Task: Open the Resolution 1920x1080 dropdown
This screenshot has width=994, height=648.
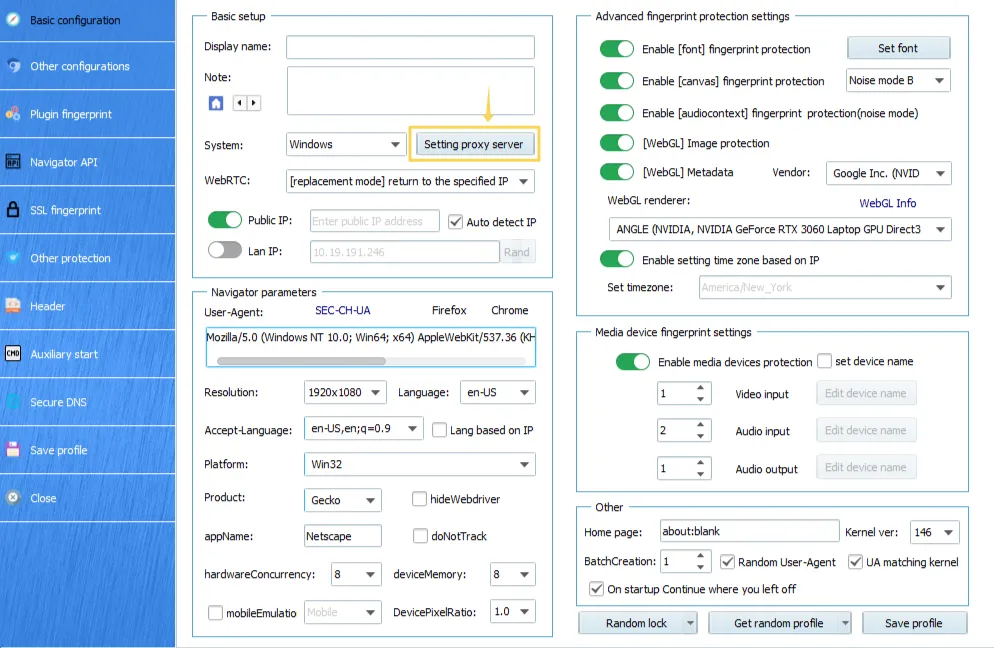Action: [345, 392]
